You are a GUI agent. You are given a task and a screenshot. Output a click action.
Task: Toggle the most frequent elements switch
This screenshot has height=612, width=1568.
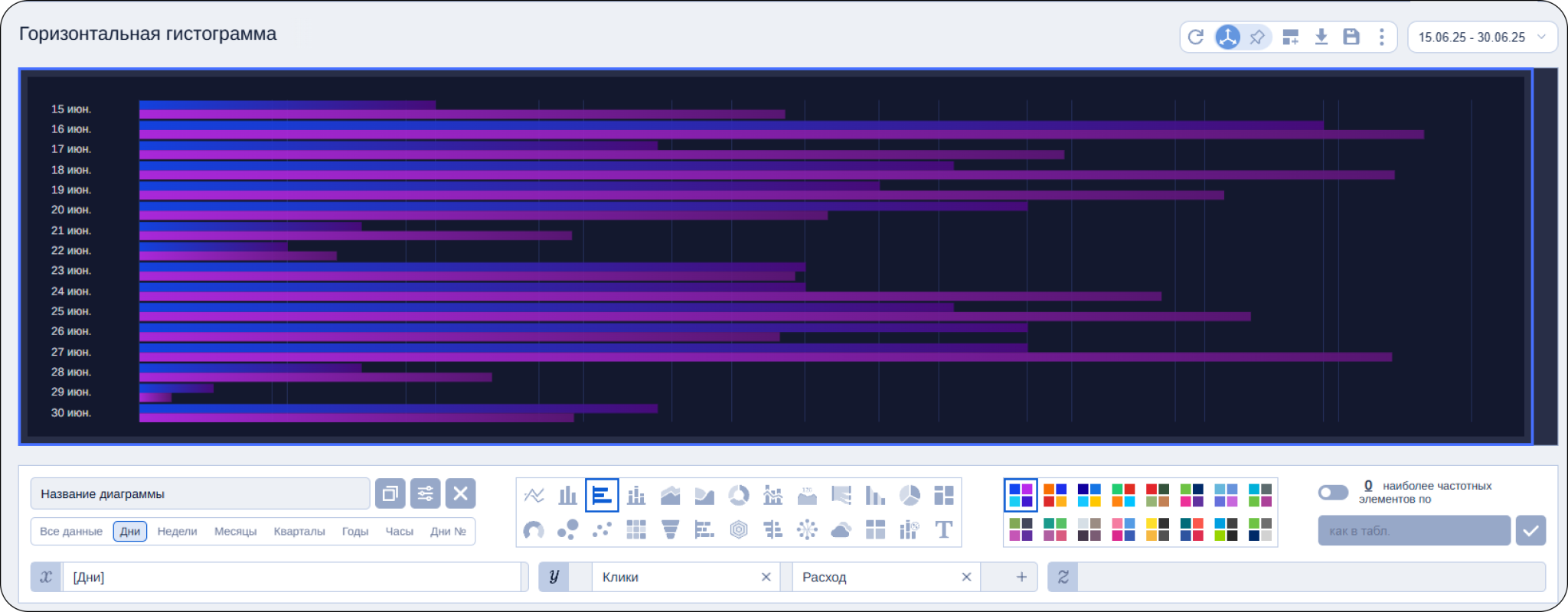[1333, 492]
